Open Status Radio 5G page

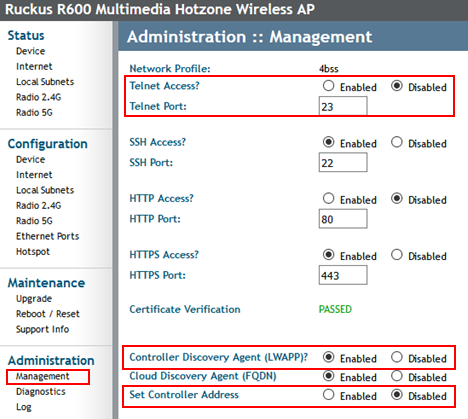coord(34,112)
